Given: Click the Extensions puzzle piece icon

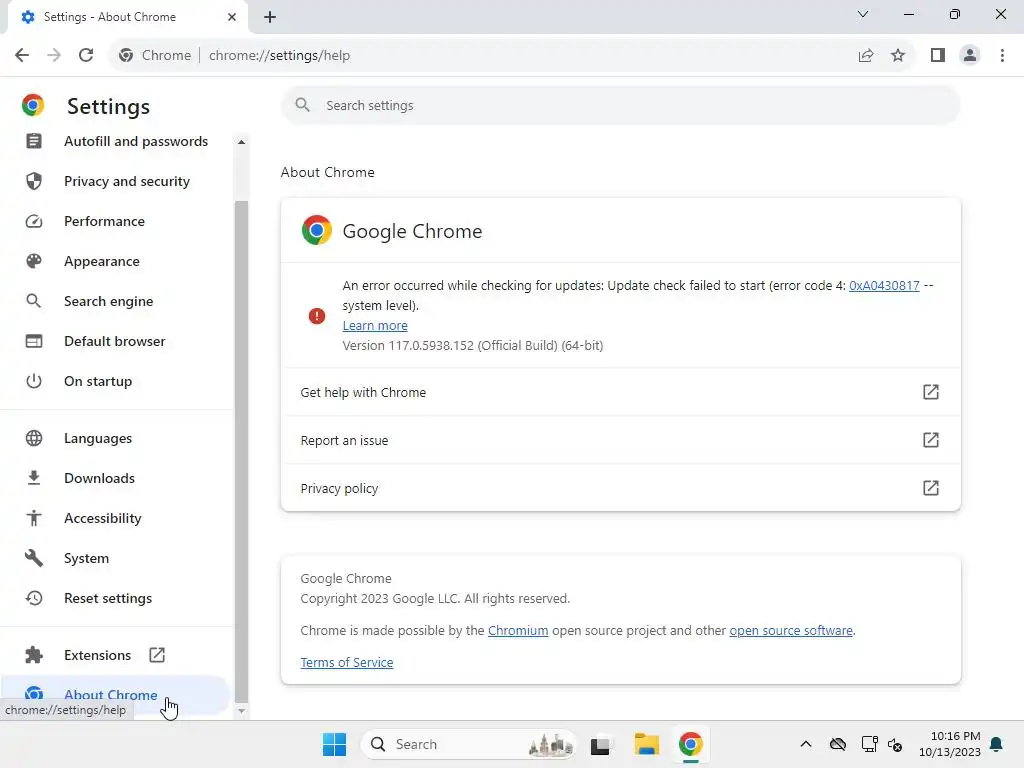Looking at the screenshot, I should pyautogui.click(x=34, y=655).
